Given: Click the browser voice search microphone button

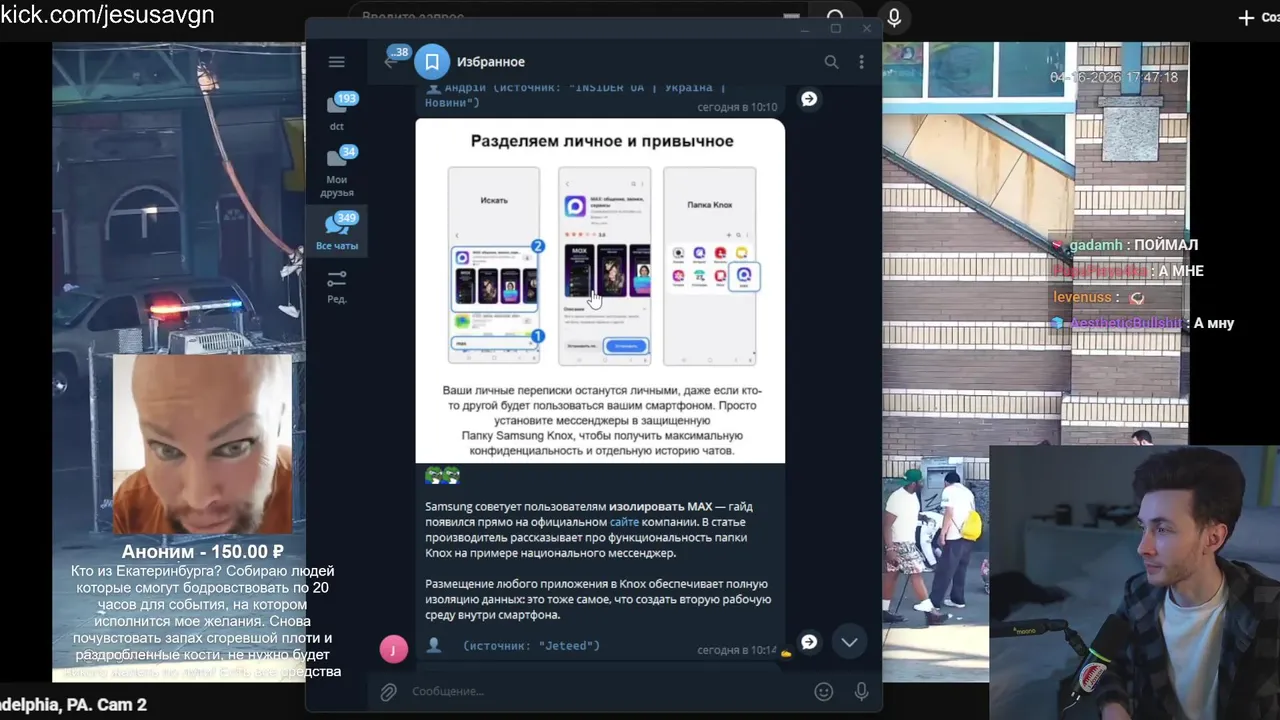Looking at the screenshot, I should 894,17.
